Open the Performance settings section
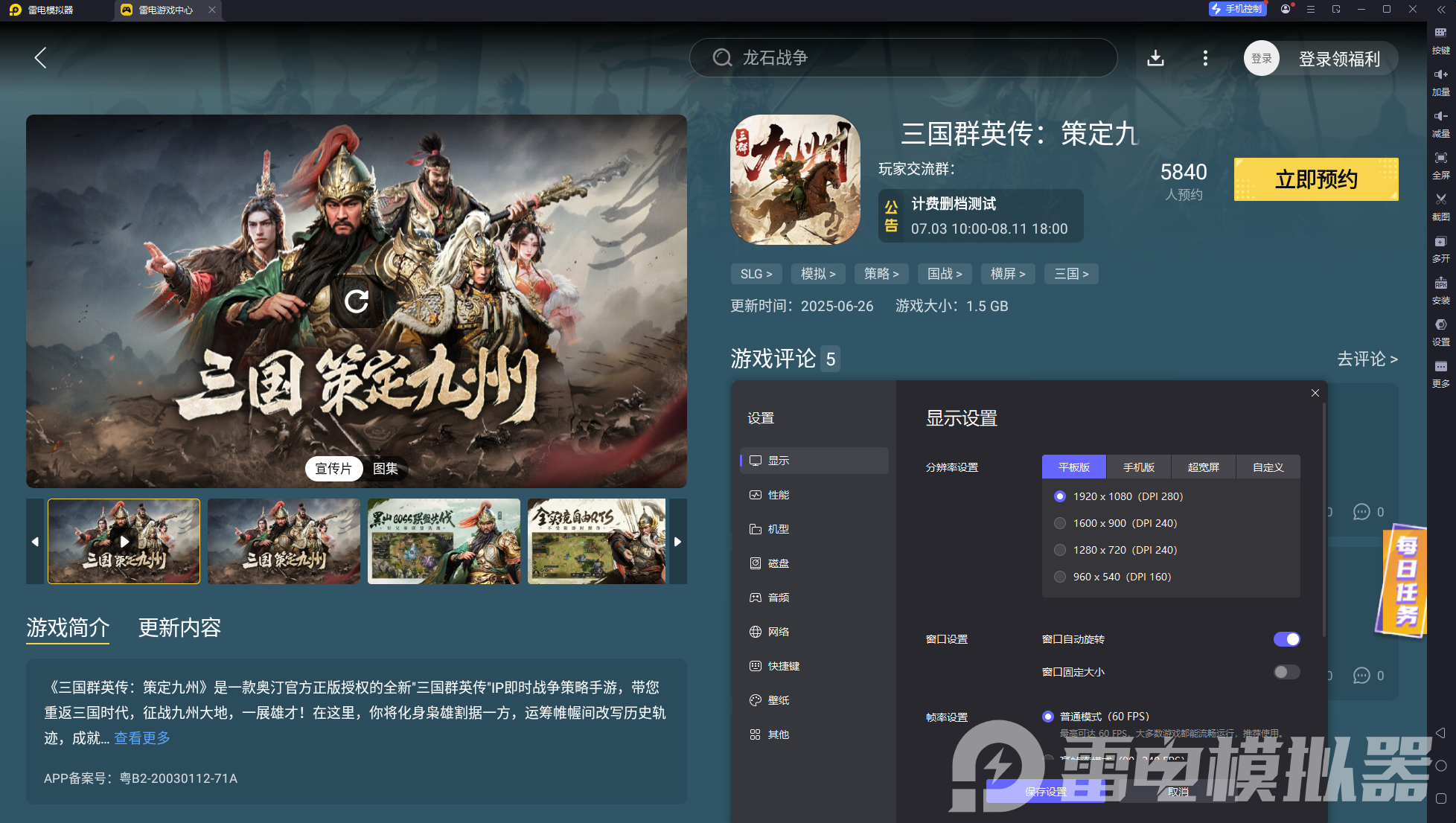The image size is (1456, 823). click(778, 495)
